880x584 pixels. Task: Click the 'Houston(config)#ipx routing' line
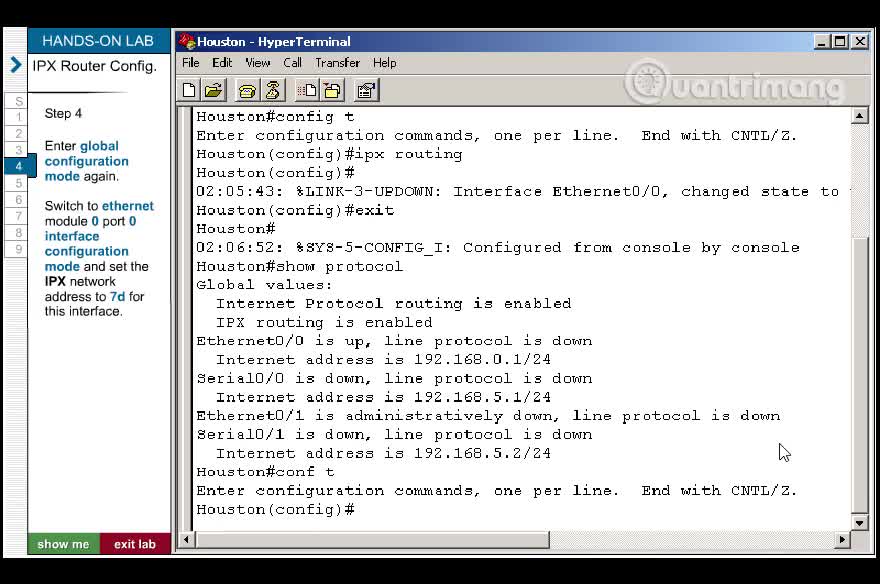click(x=329, y=154)
